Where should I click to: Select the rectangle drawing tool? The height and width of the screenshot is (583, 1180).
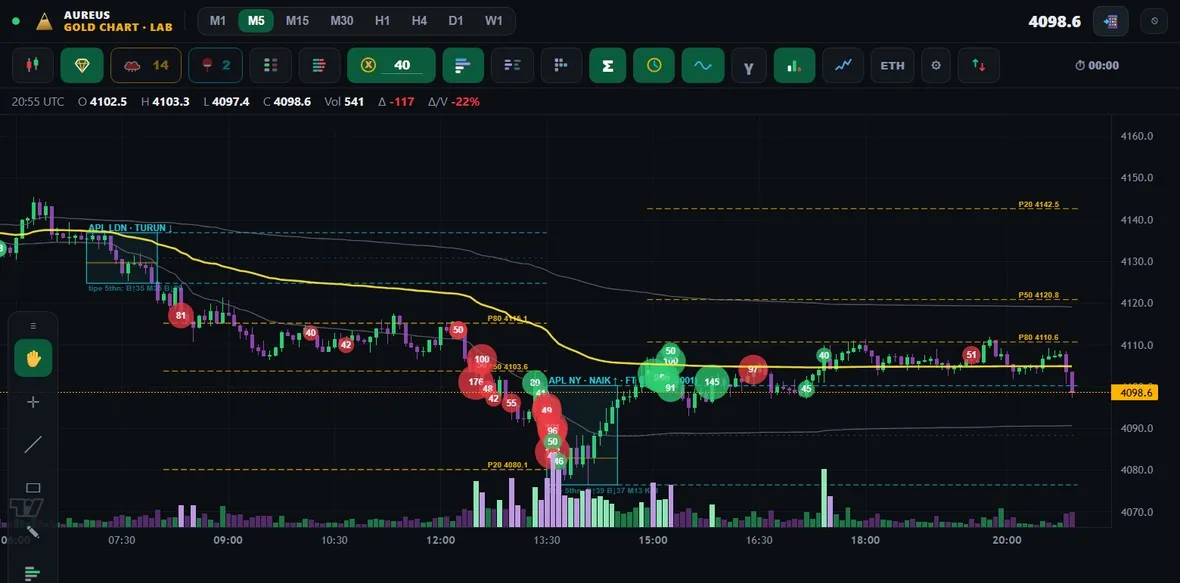click(33, 487)
